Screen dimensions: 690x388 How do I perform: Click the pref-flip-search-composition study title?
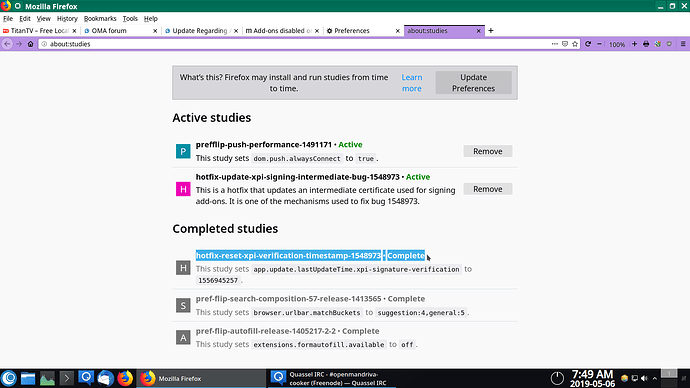point(288,299)
